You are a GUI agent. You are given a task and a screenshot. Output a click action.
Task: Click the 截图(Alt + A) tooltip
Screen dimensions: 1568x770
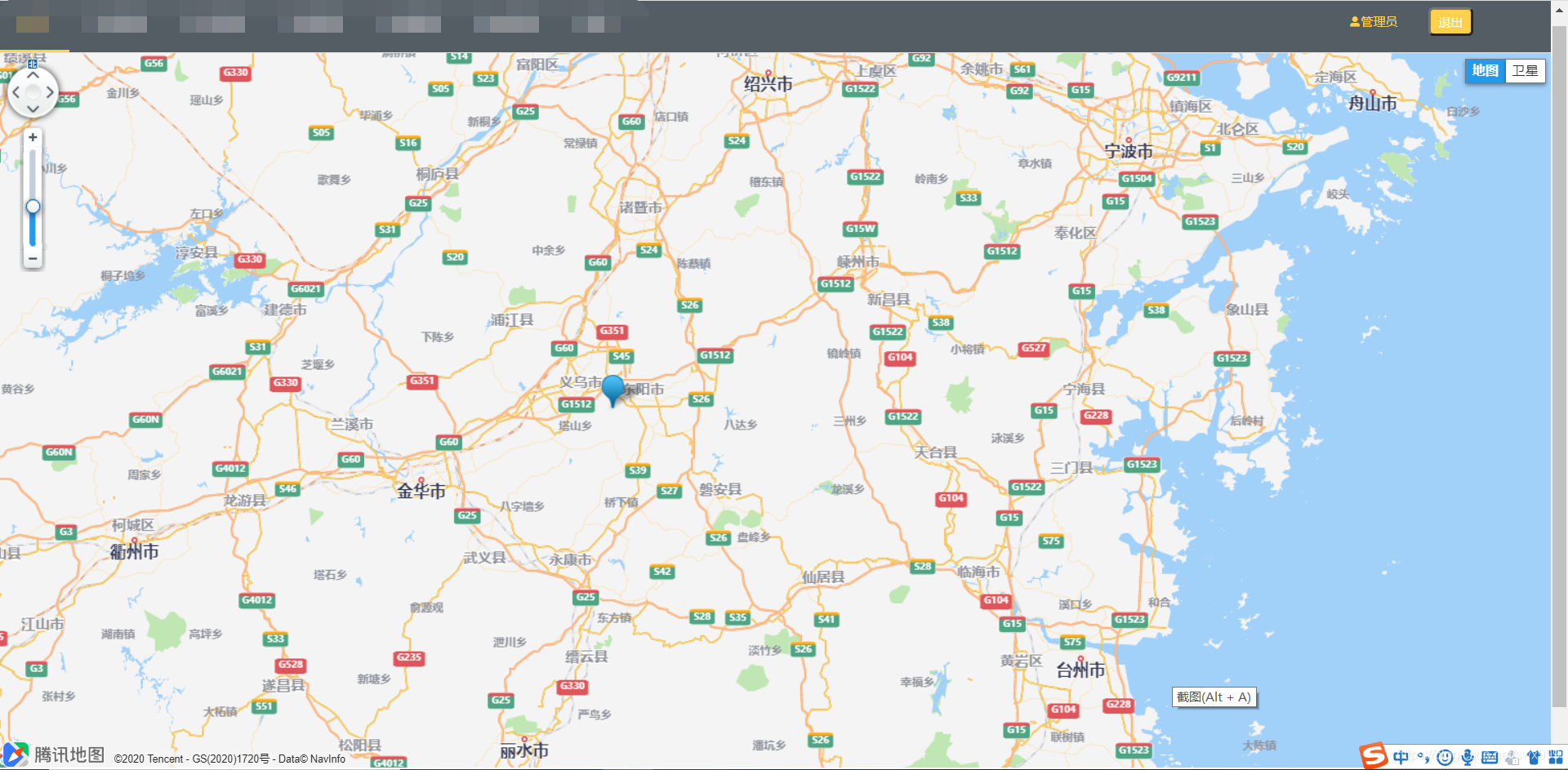pyautogui.click(x=1214, y=697)
